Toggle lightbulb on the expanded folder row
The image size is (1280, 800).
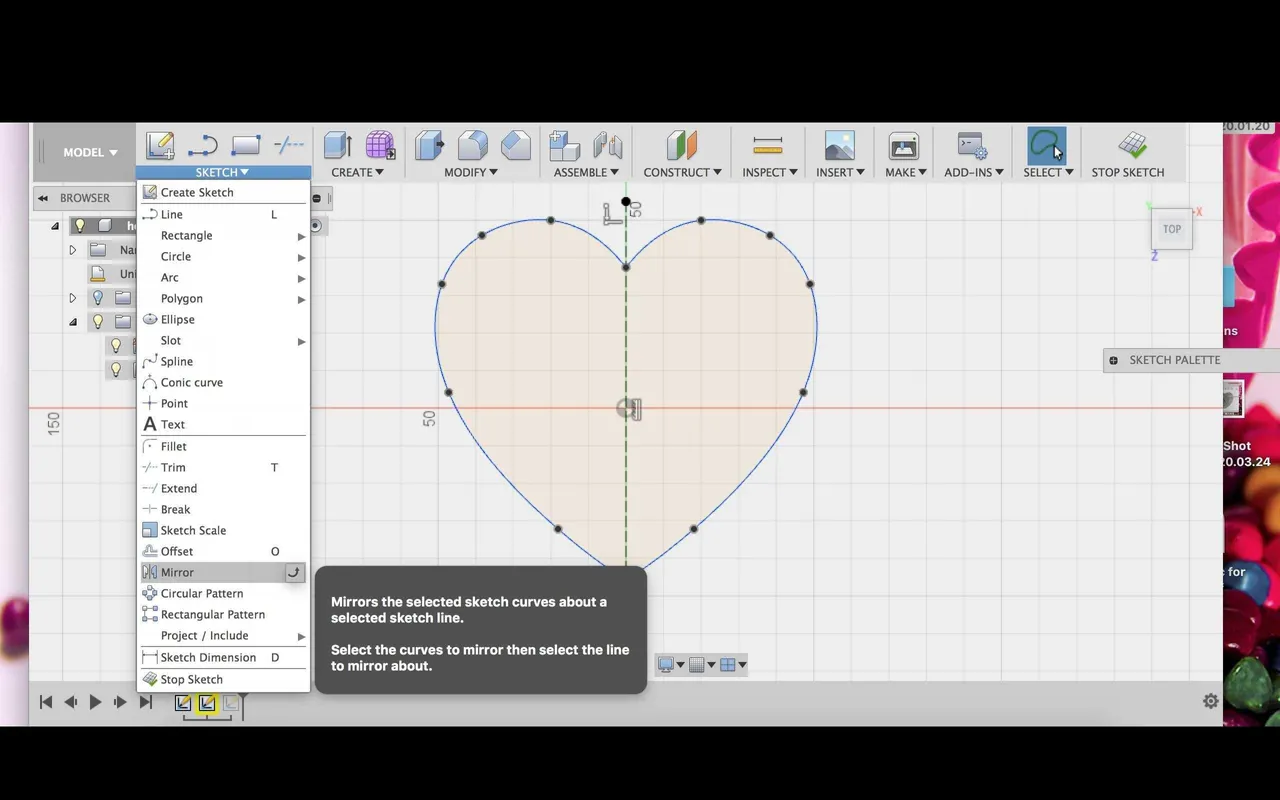(98, 322)
